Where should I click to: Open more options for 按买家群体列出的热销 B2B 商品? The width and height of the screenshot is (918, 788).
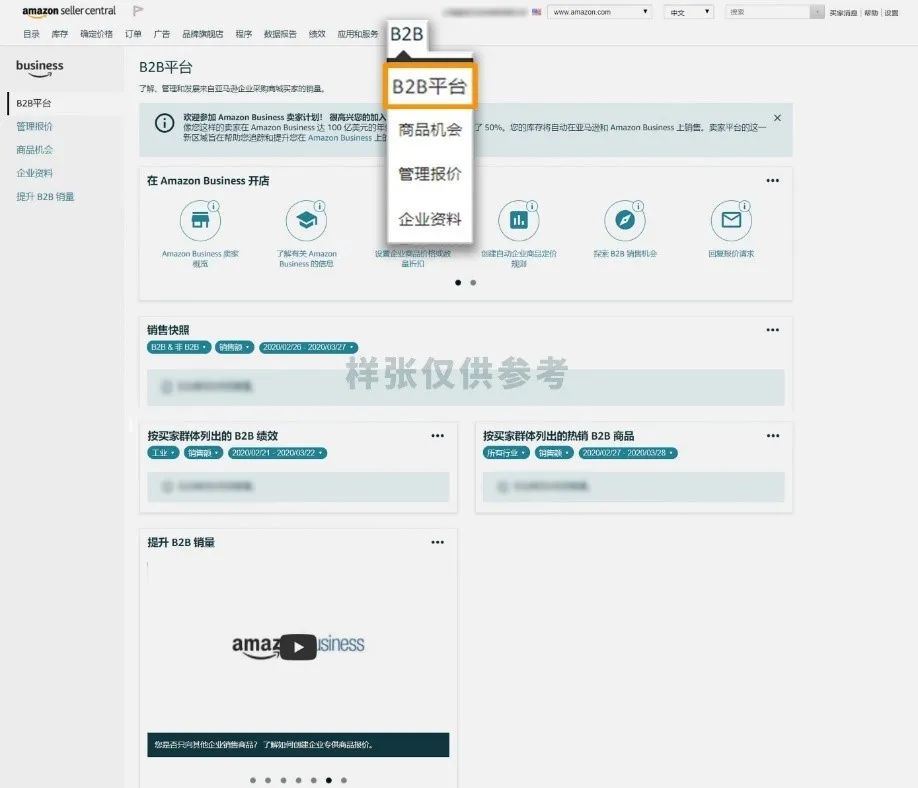pyautogui.click(x=773, y=436)
